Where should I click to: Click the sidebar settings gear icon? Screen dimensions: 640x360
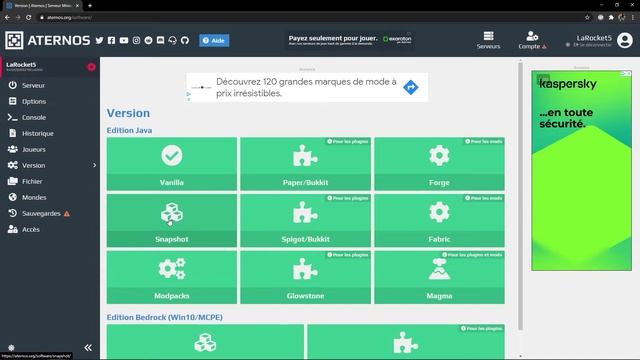tap(11, 348)
